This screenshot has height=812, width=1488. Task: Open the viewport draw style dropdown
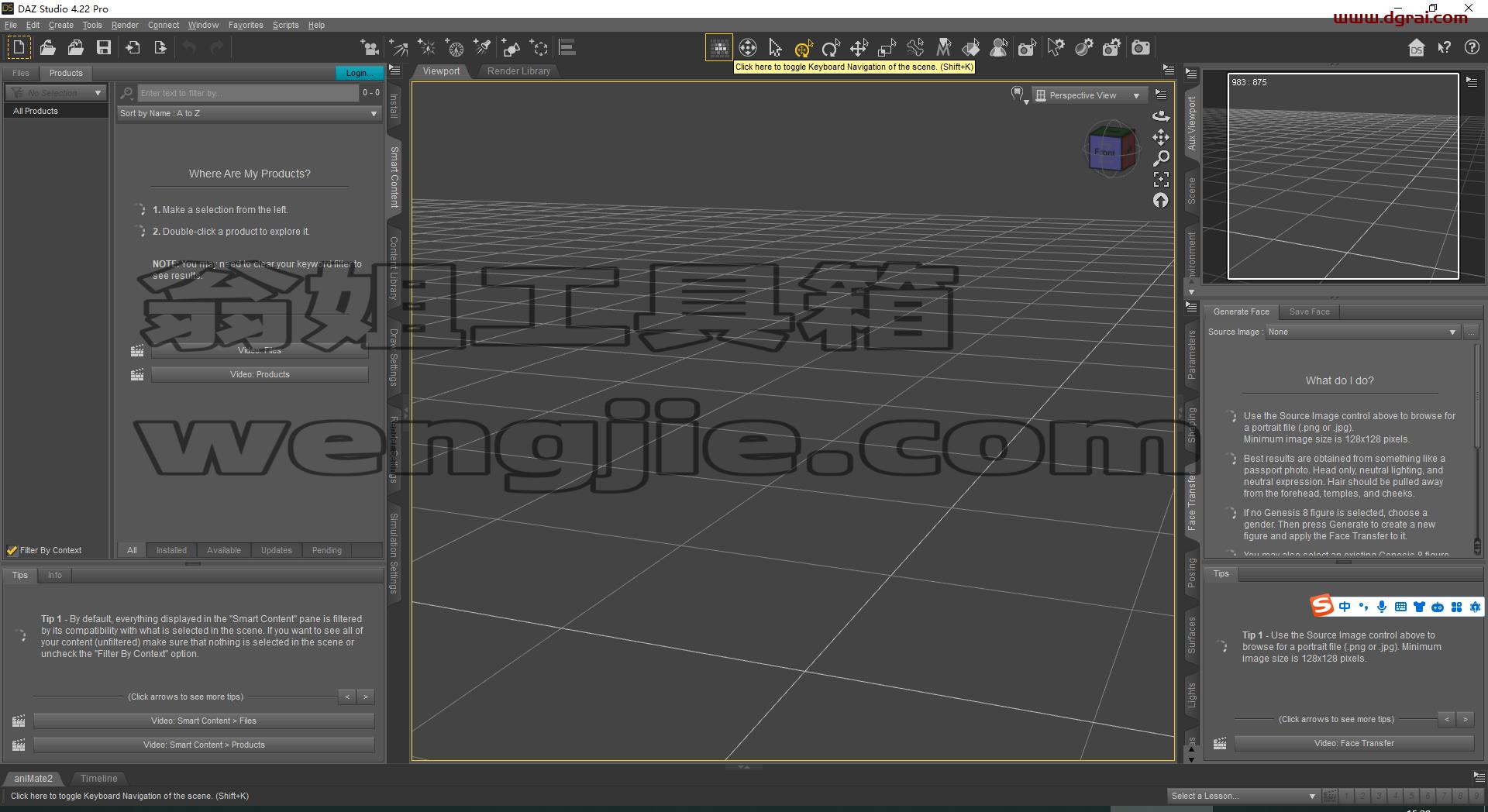(1019, 95)
